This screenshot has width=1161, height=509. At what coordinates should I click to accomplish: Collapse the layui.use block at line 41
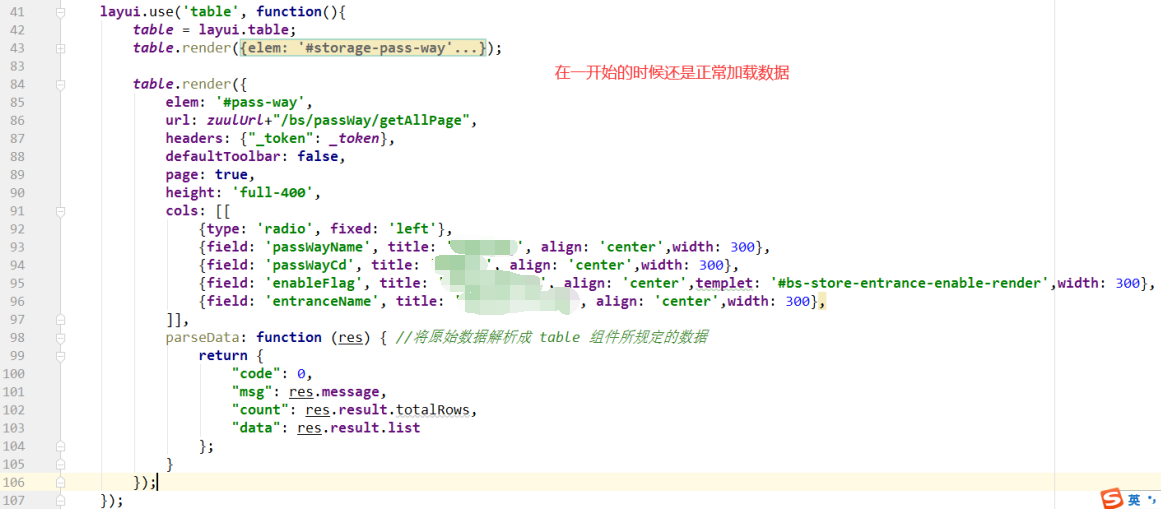pos(60,13)
